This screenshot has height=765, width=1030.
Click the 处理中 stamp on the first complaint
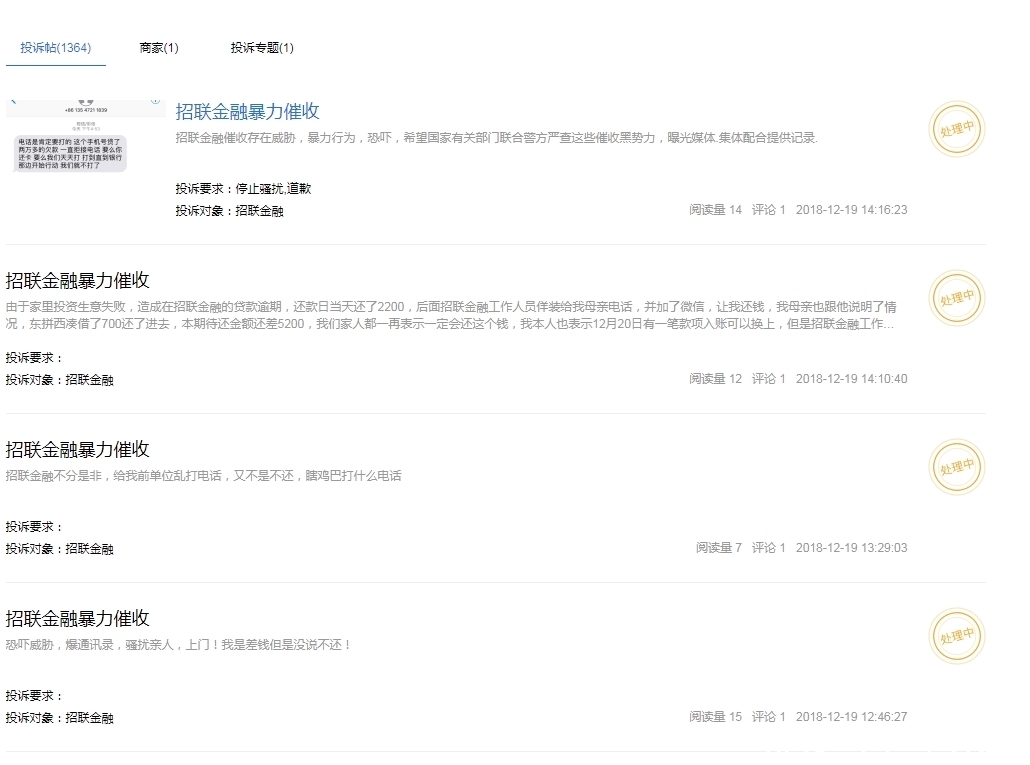pyautogui.click(x=956, y=129)
